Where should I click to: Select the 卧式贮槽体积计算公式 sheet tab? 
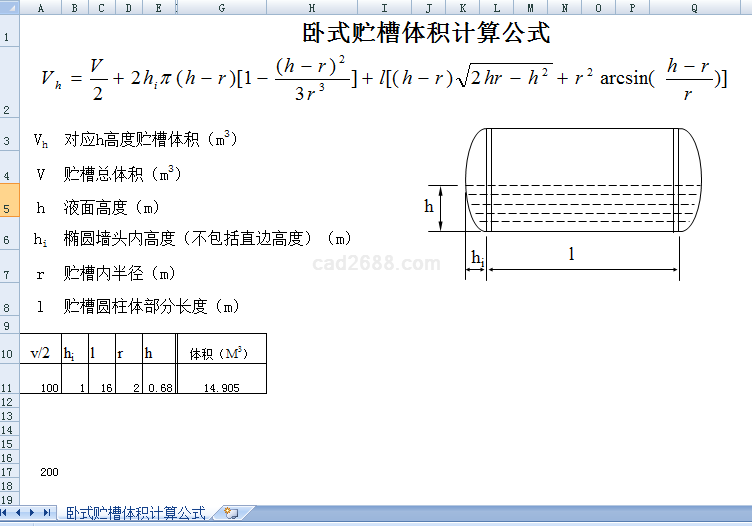pyautogui.click(x=135, y=513)
